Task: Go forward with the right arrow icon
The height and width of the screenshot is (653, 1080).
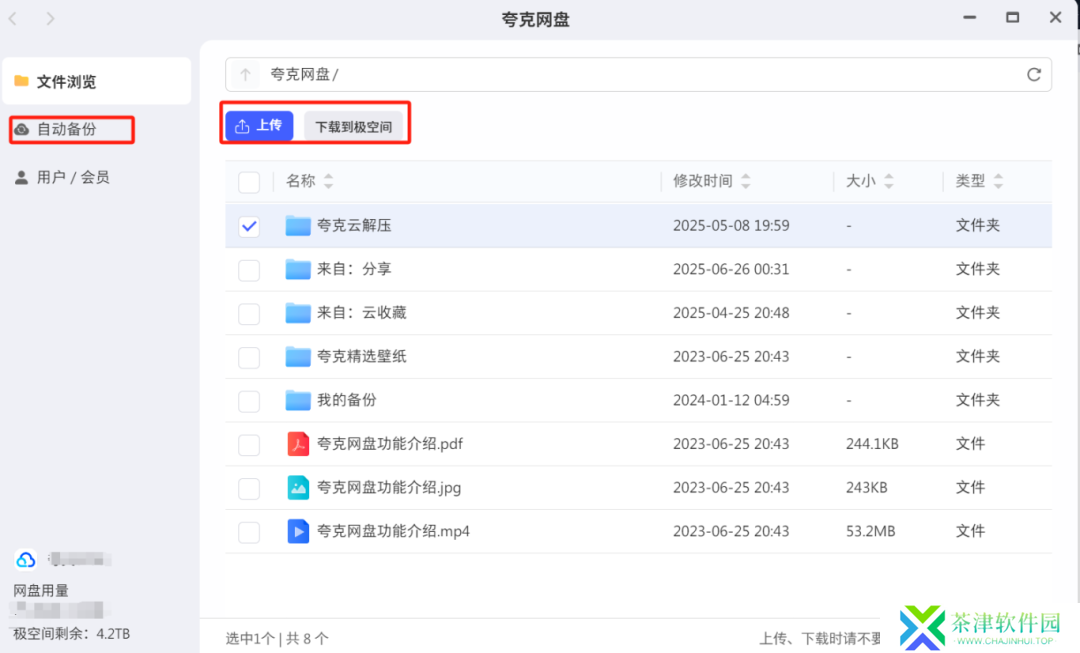Action: [x=50, y=19]
